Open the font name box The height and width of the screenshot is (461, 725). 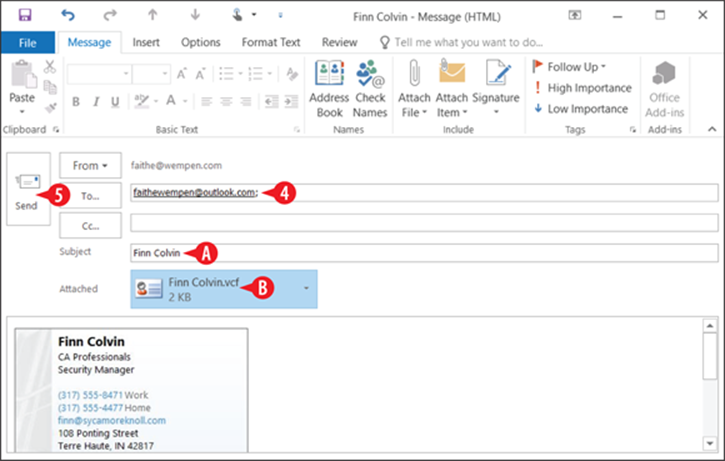click(98, 74)
